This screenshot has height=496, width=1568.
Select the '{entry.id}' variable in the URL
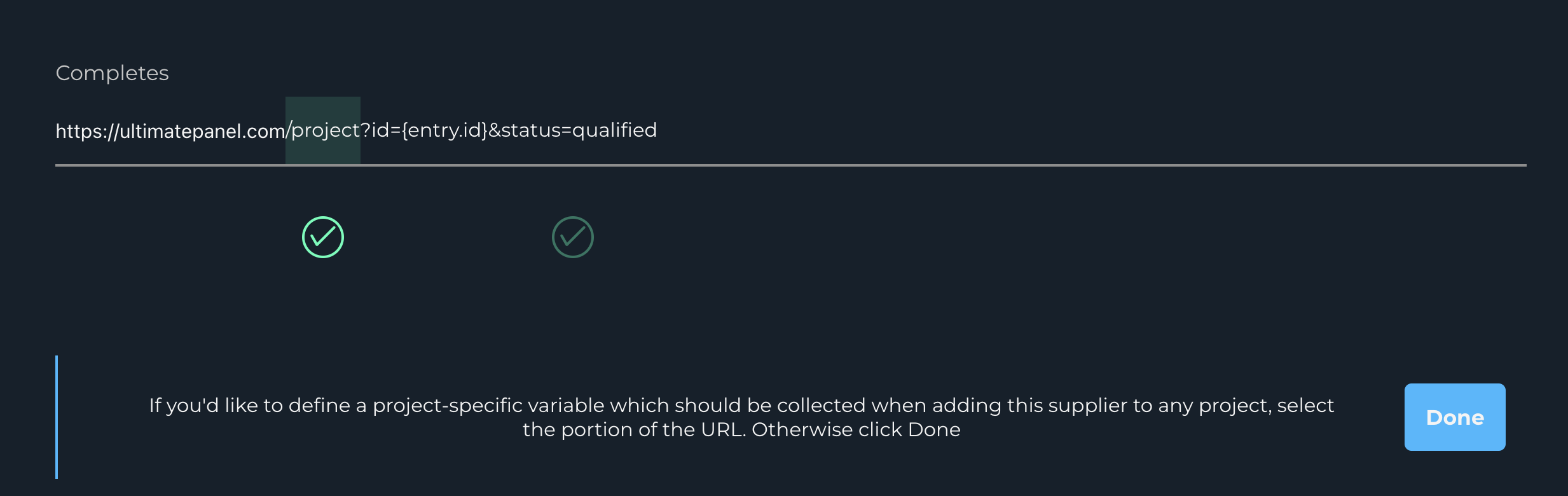pos(444,130)
